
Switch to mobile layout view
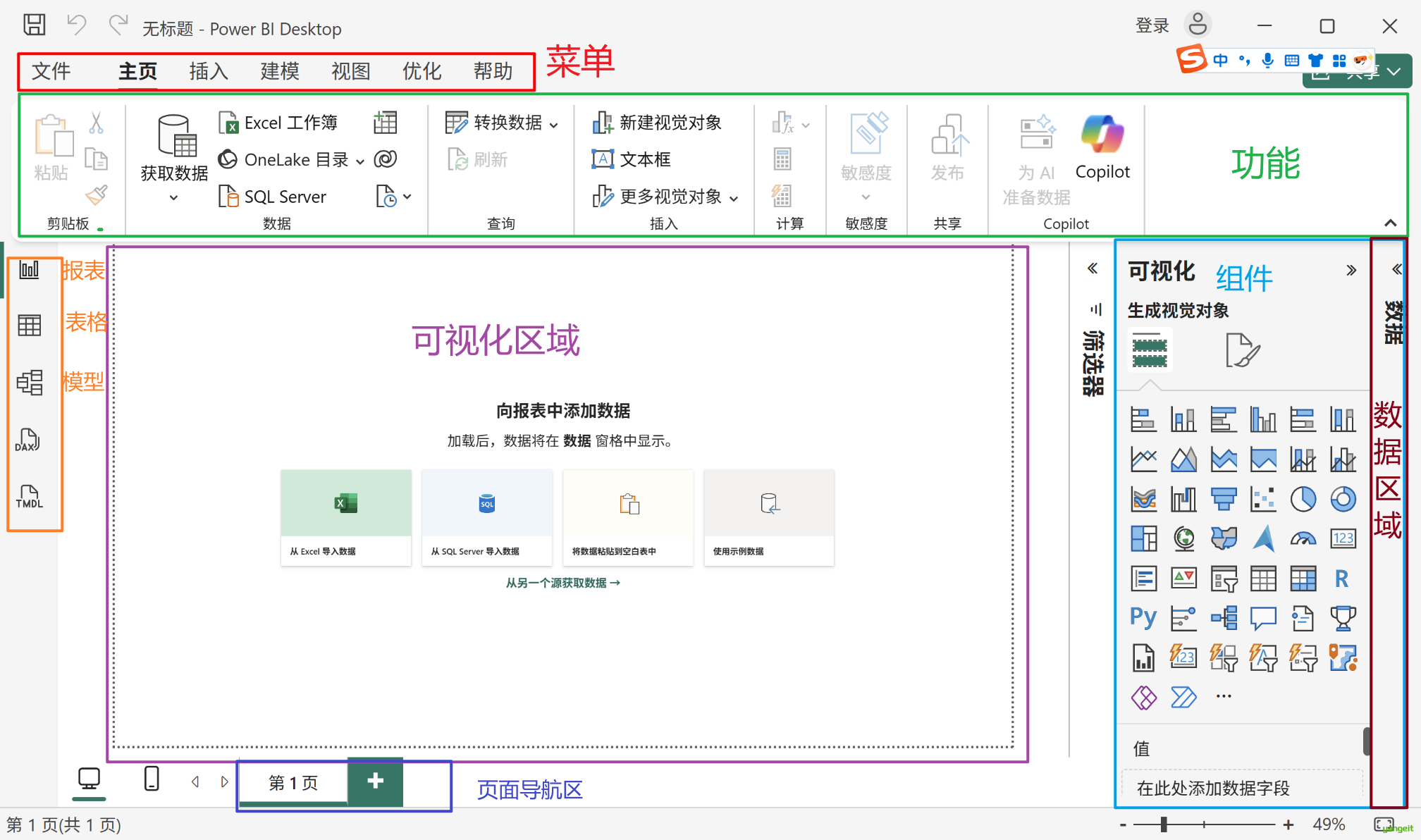pyautogui.click(x=152, y=779)
